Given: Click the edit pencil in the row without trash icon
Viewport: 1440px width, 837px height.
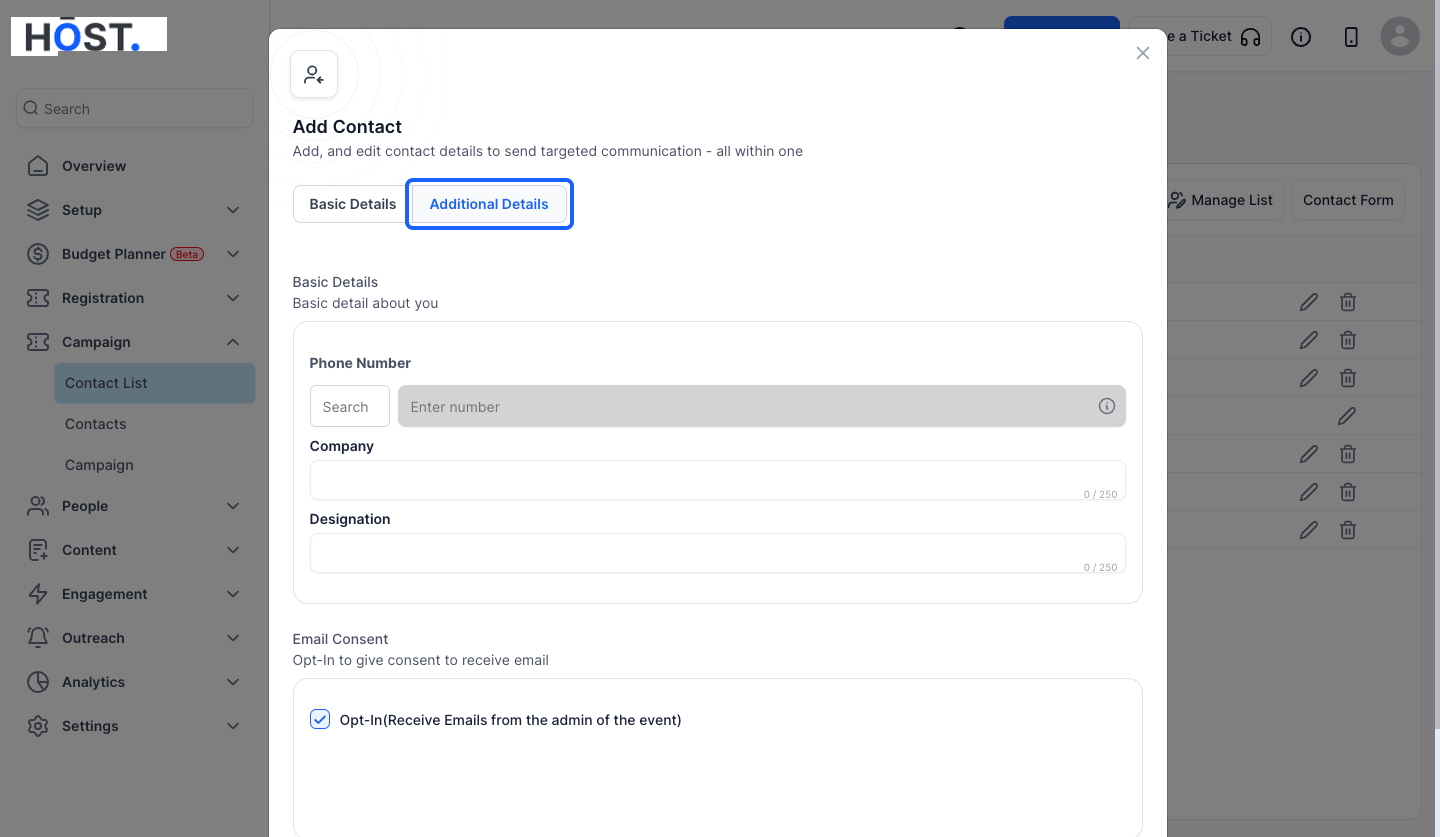Looking at the screenshot, I should coord(1347,416).
